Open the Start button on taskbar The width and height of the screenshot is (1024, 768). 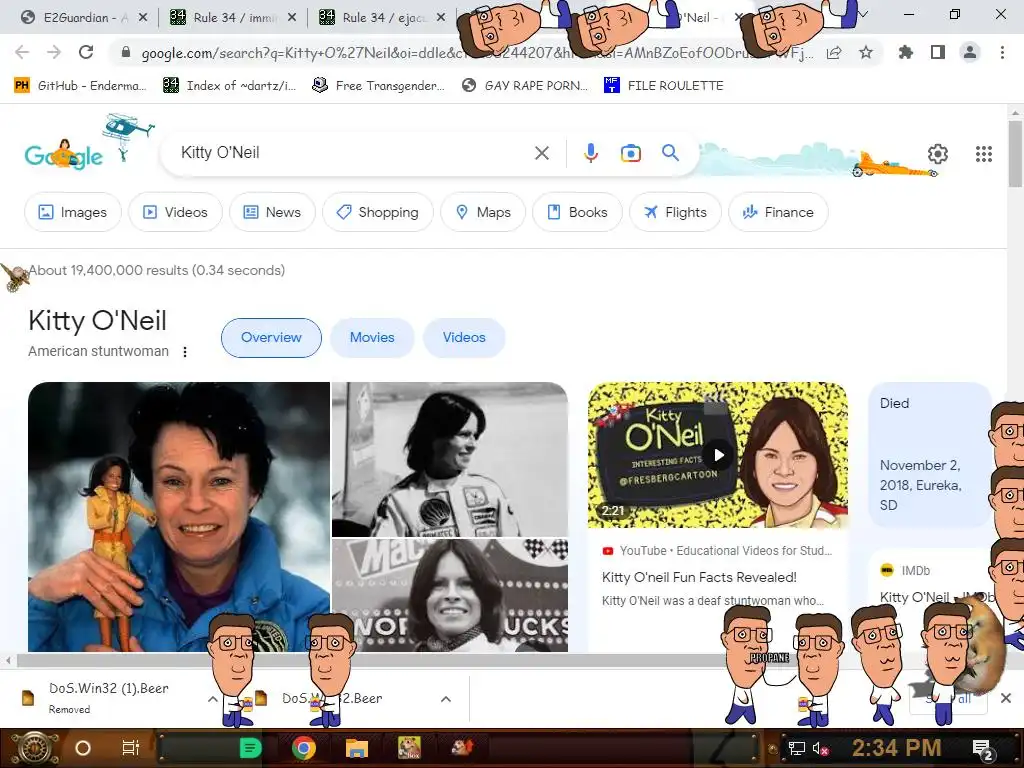coord(36,748)
